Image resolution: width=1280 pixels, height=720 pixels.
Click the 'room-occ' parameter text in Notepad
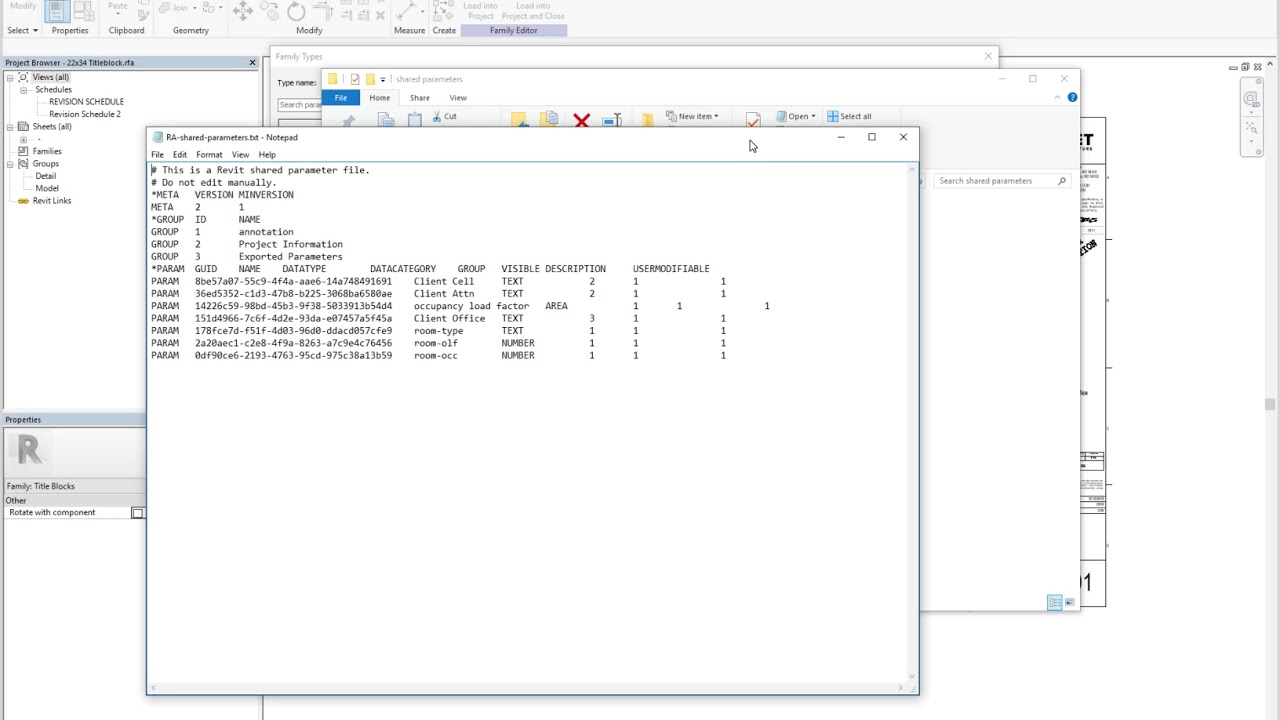point(435,355)
